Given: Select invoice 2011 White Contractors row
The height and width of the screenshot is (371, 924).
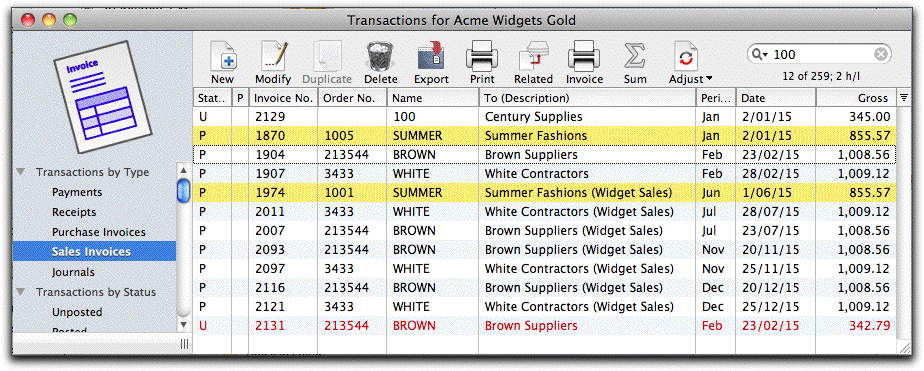Looking at the screenshot, I should 544,211.
